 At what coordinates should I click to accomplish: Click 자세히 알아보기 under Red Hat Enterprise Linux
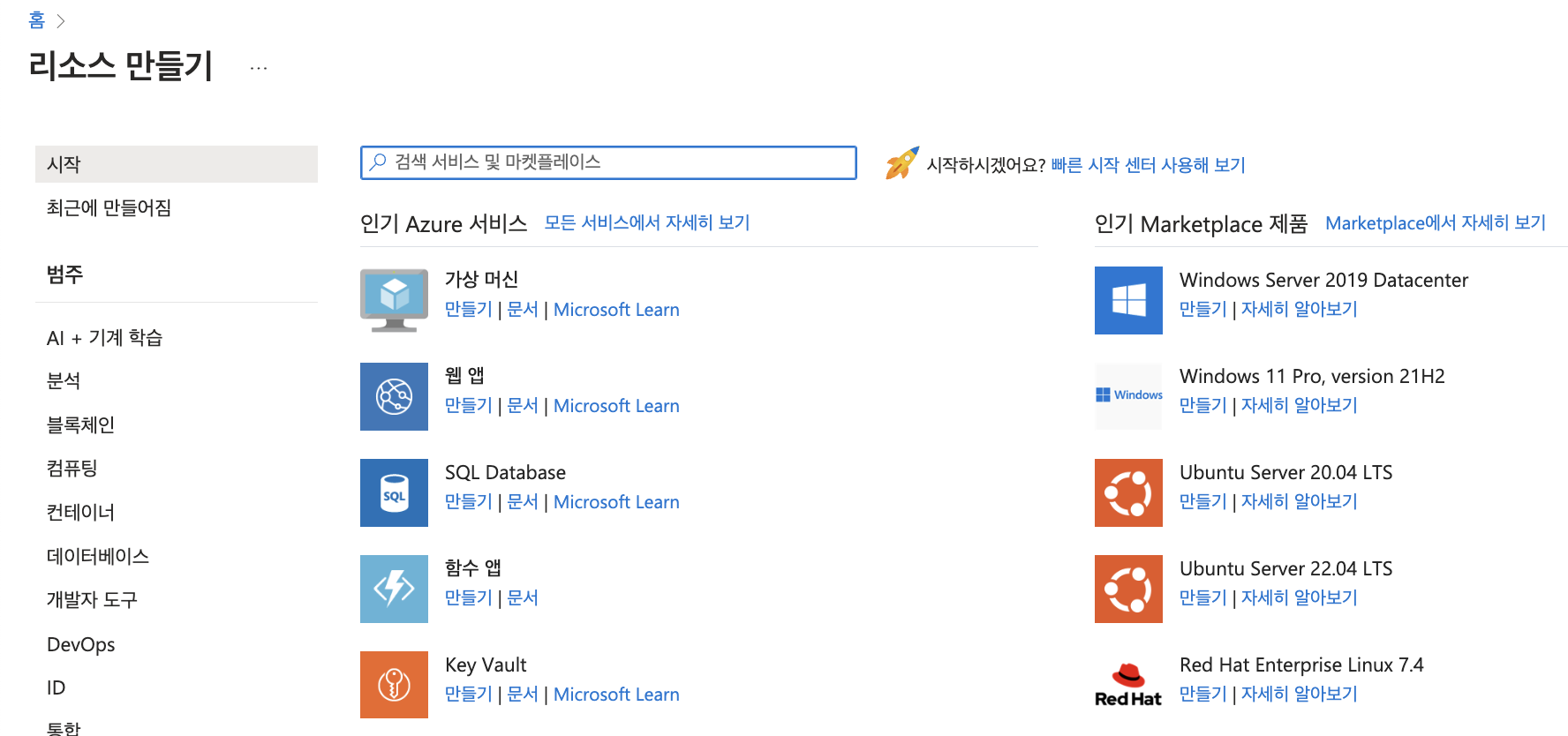[x=1300, y=695]
